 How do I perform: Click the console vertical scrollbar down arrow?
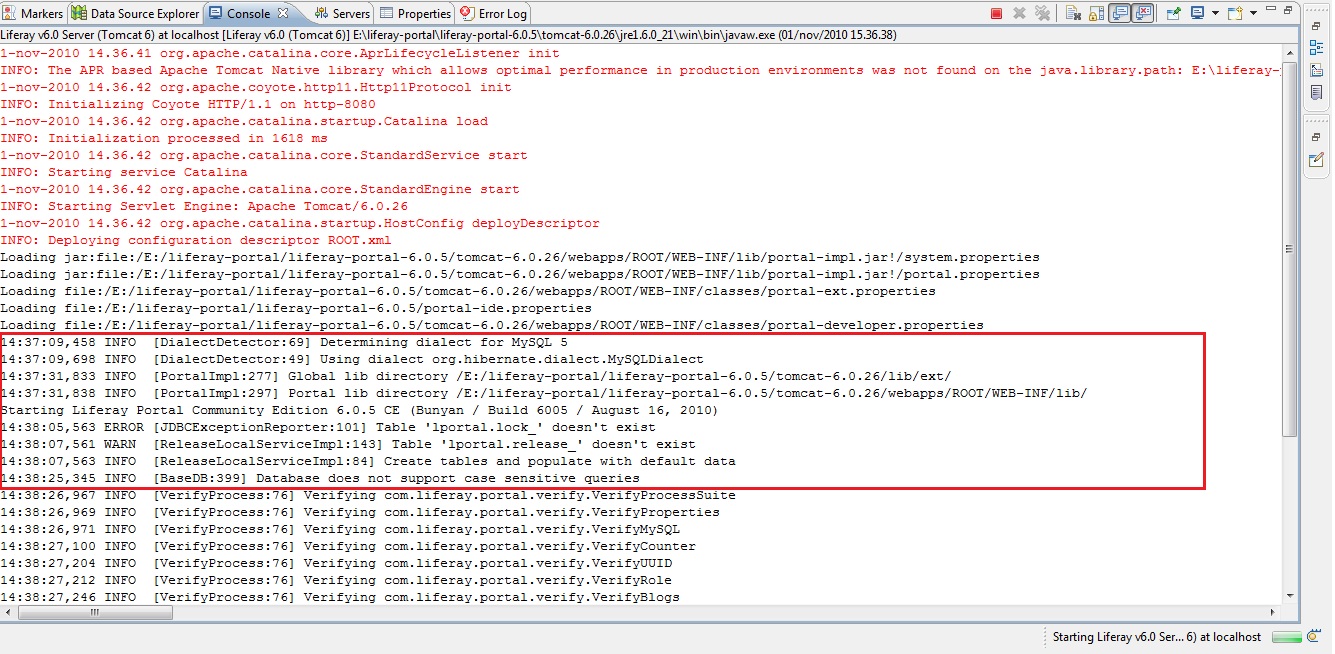point(1290,595)
